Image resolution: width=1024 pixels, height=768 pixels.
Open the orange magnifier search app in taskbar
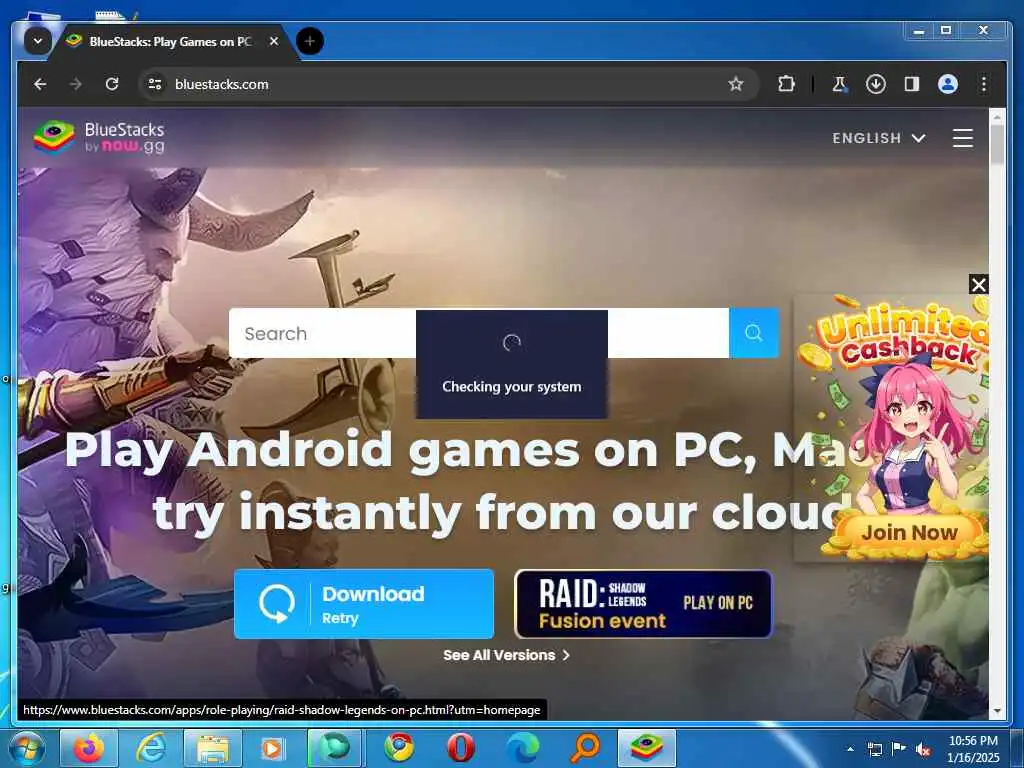click(x=584, y=748)
